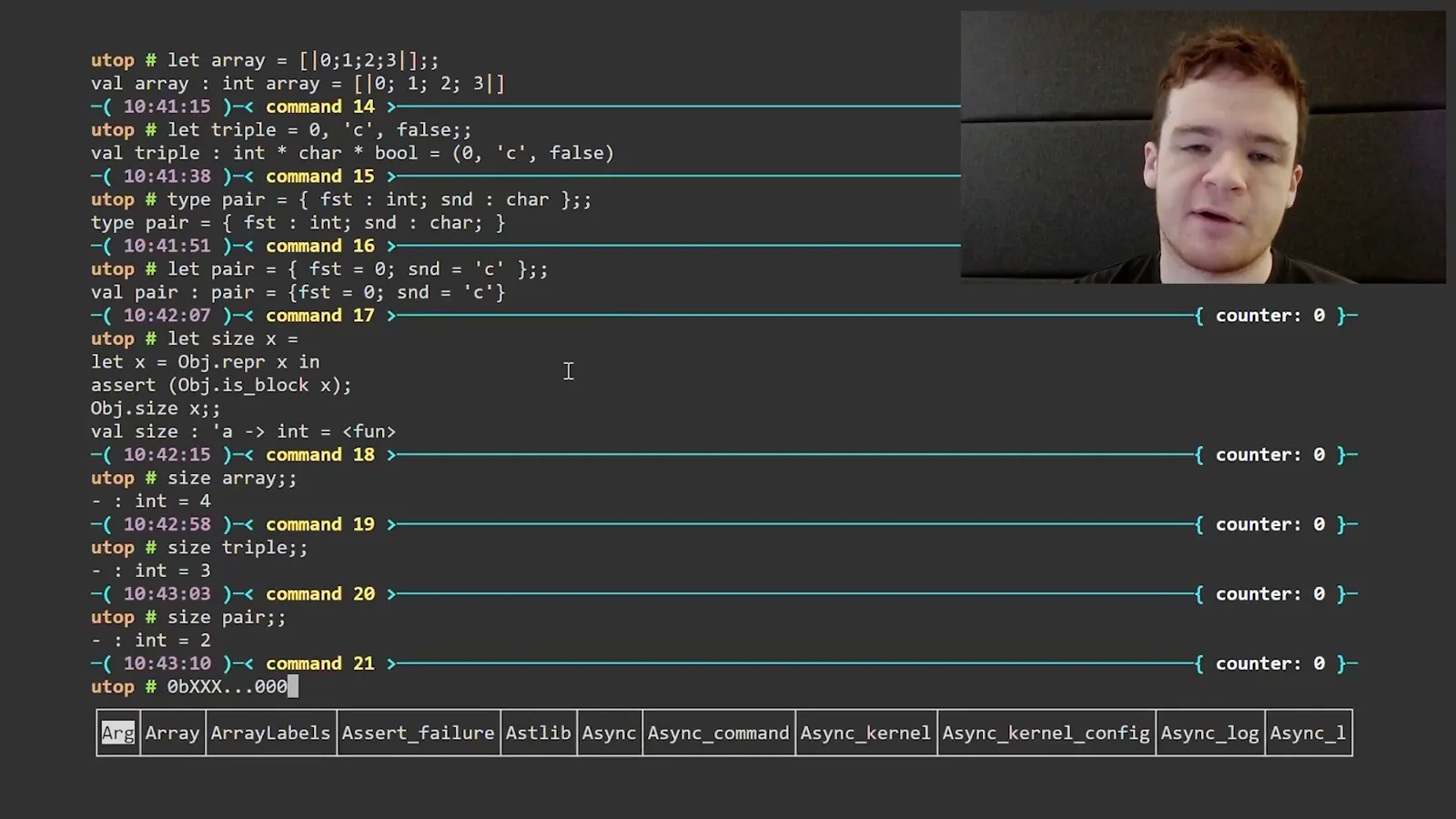The height and width of the screenshot is (819, 1456).
Task: Select the Arg completion item
Action: [118, 733]
